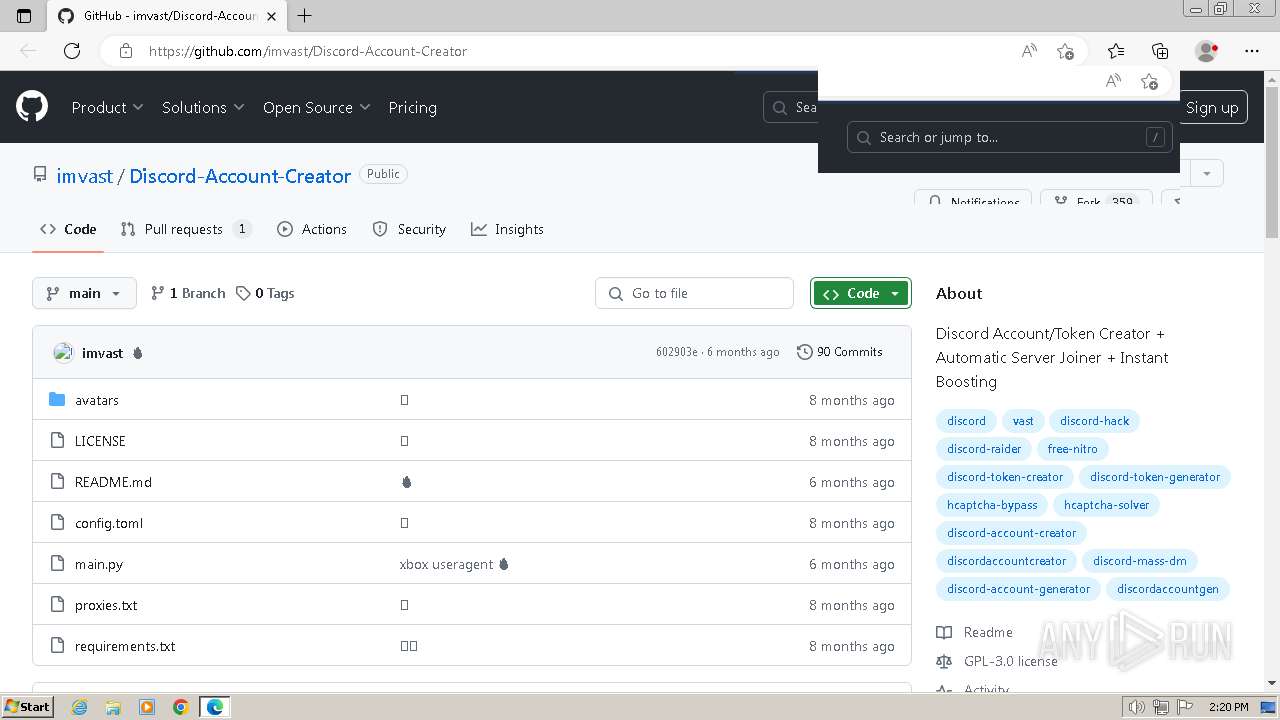Open xbox useragent commit message
Image resolution: width=1280 pixels, height=720 pixels.
tap(446, 564)
